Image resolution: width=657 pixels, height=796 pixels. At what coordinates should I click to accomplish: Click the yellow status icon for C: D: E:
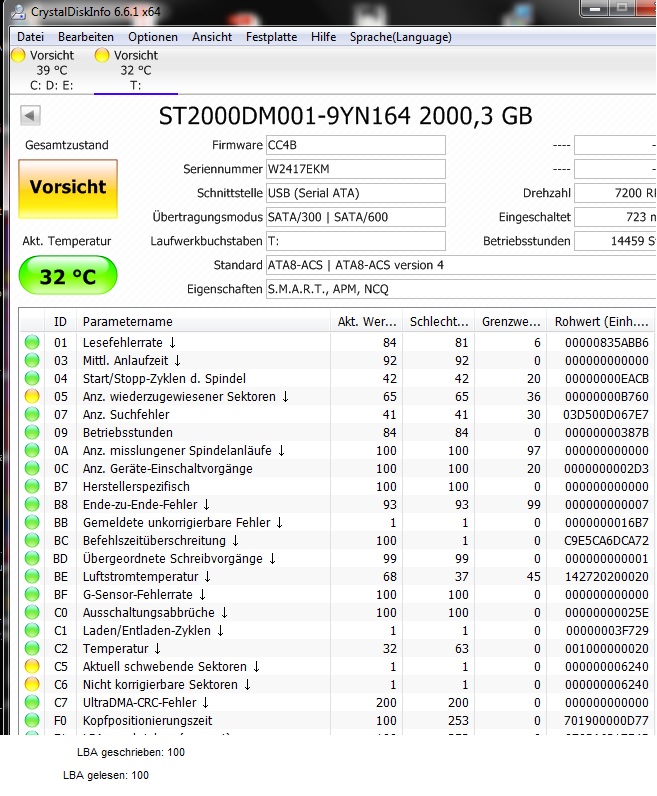[x=18, y=55]
